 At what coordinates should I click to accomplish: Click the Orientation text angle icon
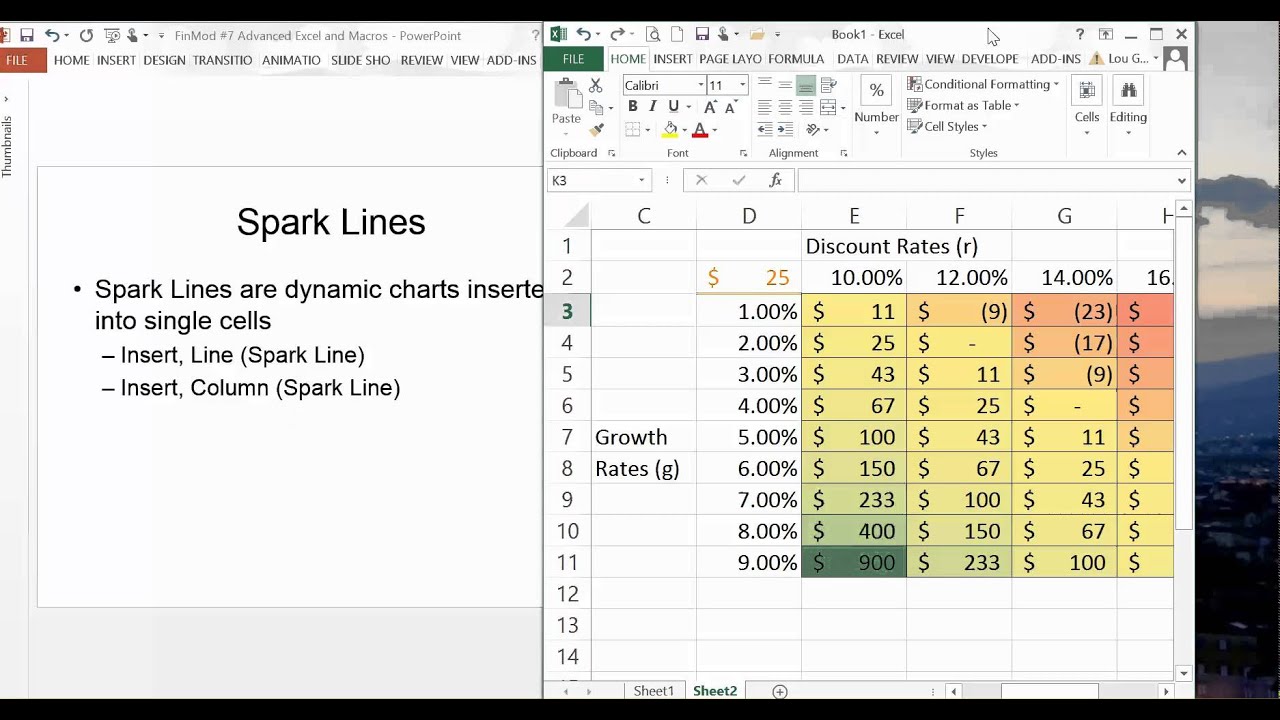pos(813,130)
